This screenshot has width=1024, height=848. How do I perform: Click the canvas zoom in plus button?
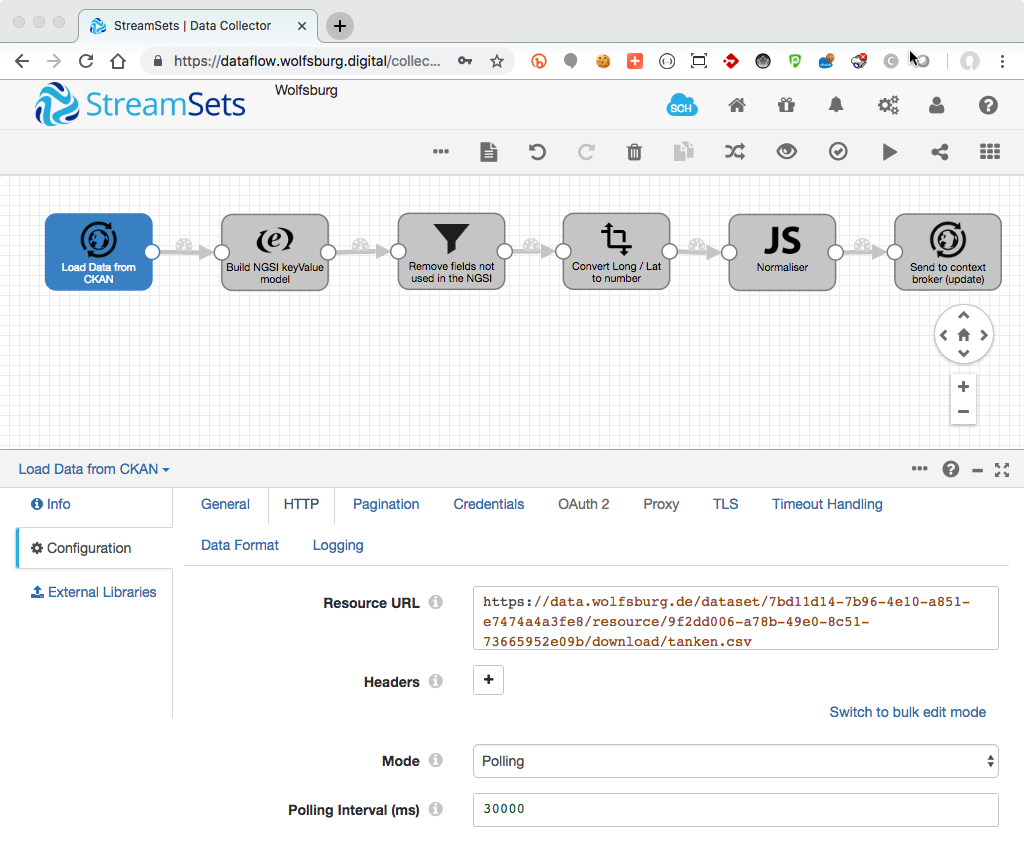(963, 387)
